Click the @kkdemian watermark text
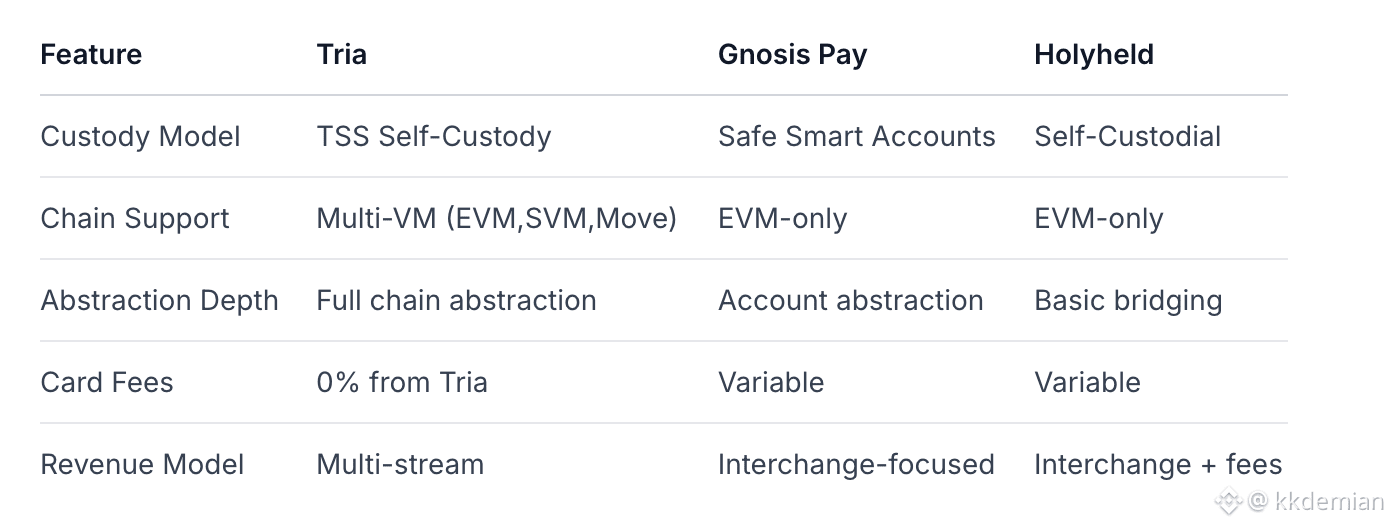 (x=1315, y=501)
